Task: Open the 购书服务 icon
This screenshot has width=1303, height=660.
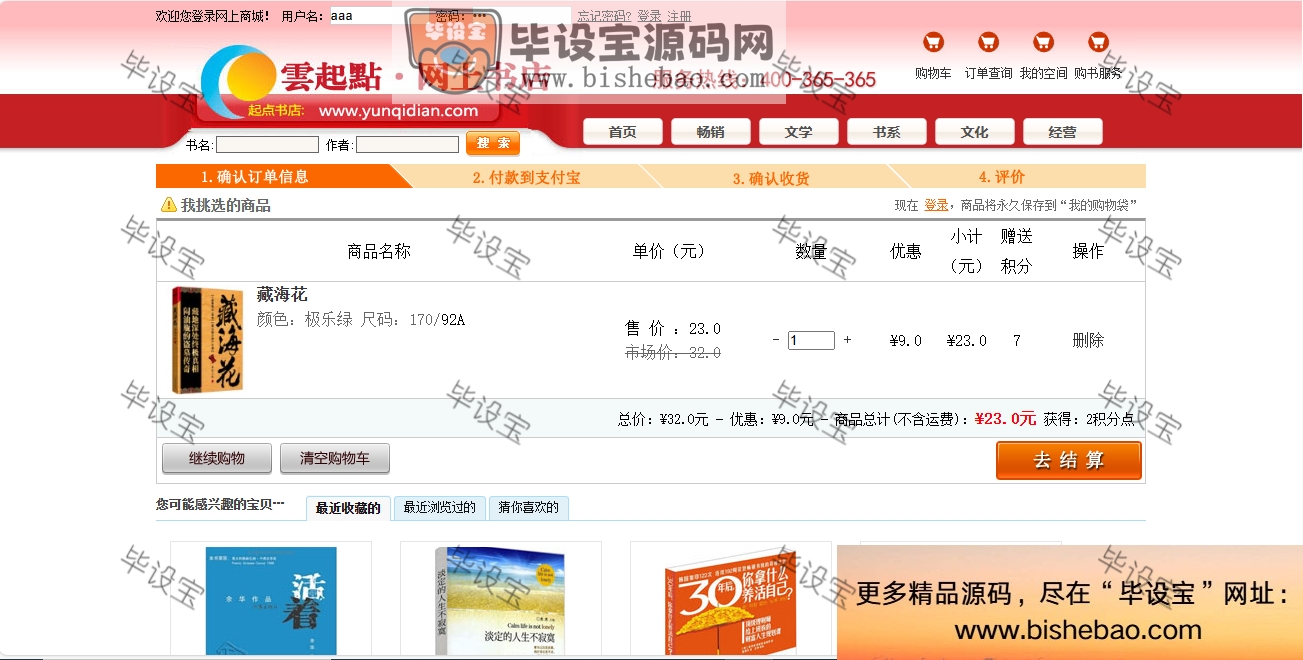Action: (x=1098, y=42)
